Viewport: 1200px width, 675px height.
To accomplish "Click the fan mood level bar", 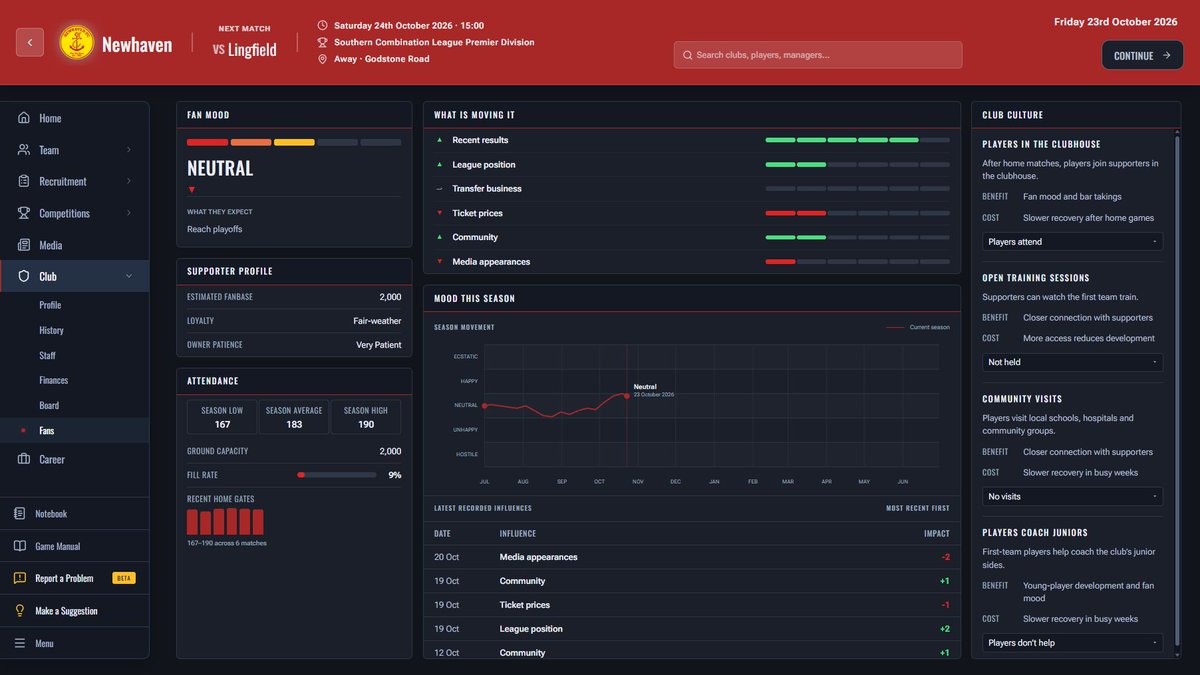I will tap(294, 142).
